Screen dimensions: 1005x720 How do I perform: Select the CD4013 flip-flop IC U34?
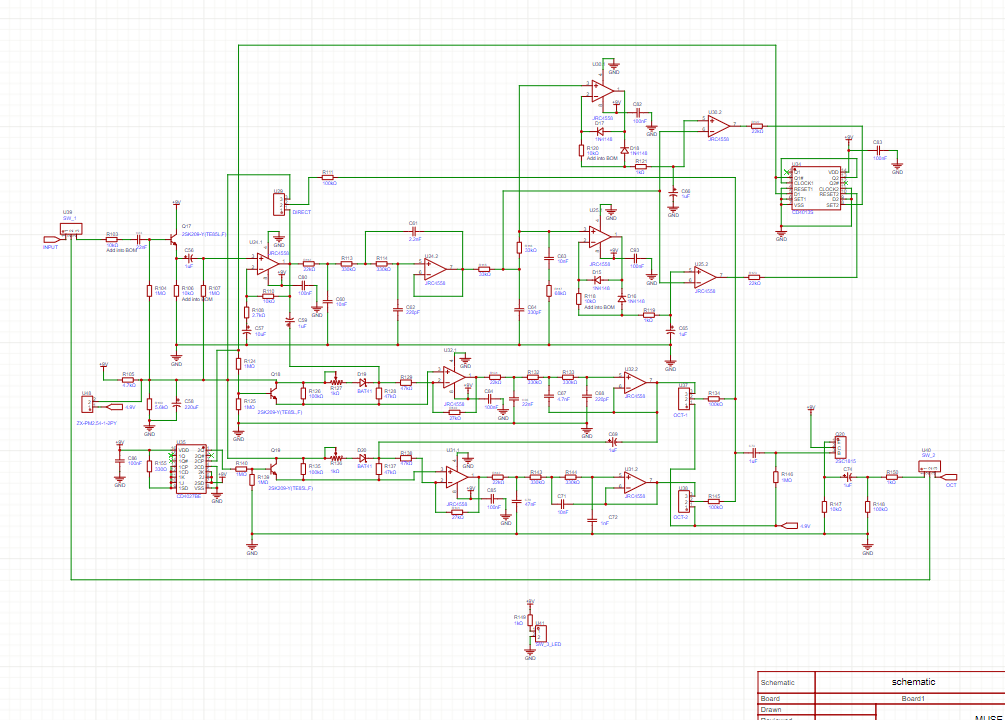(x=815, y=187)
